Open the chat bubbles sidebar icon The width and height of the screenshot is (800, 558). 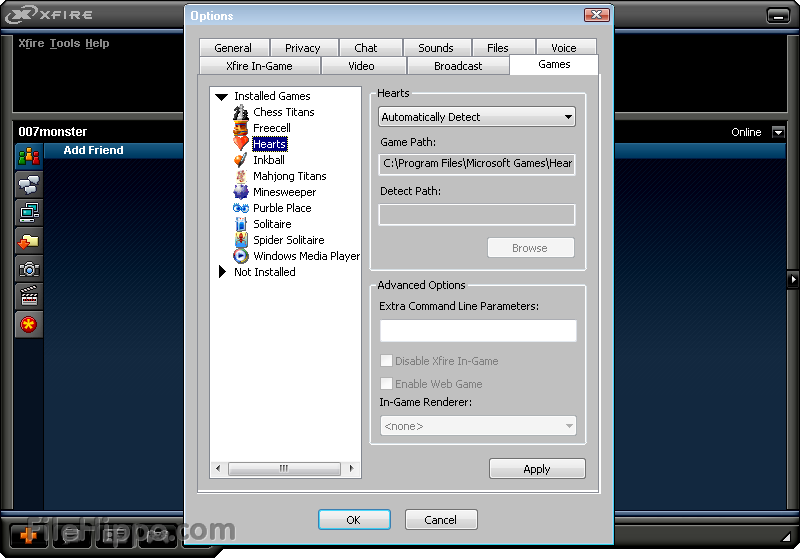[29, 184]
